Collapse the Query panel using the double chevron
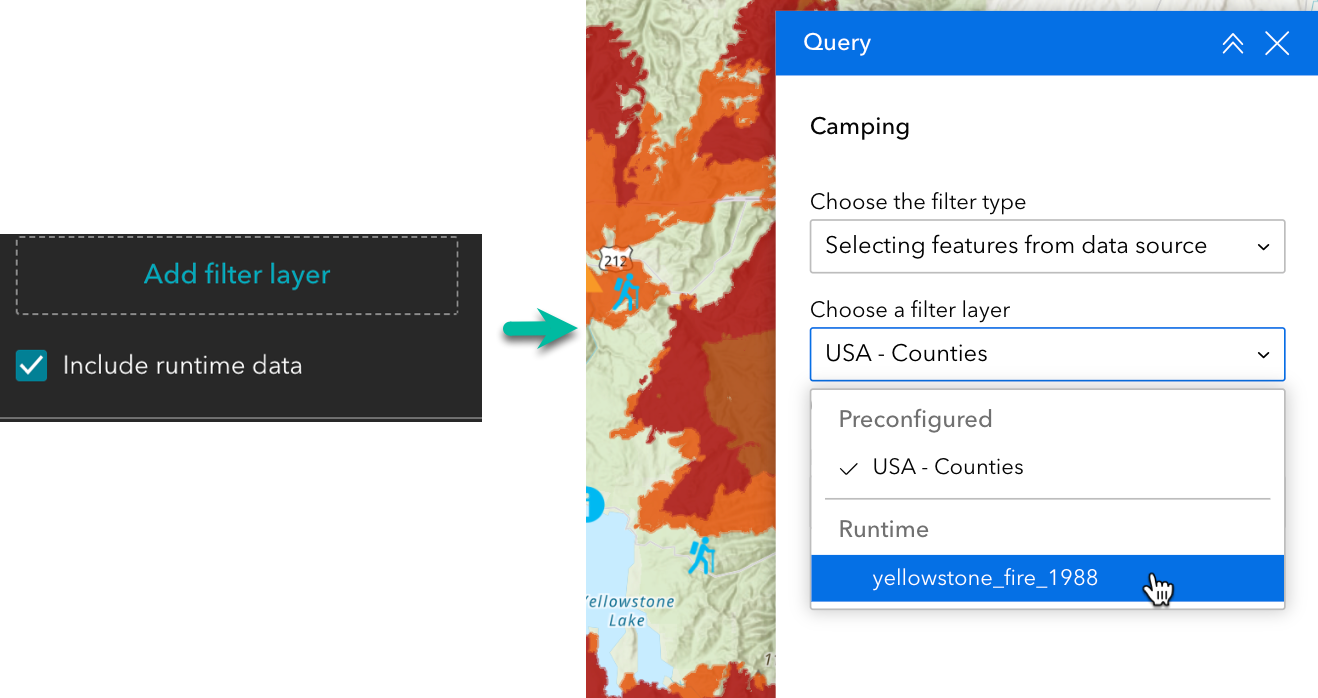Image resolution: width=1318 pixels, height=698 pixels. (1232, 43)
